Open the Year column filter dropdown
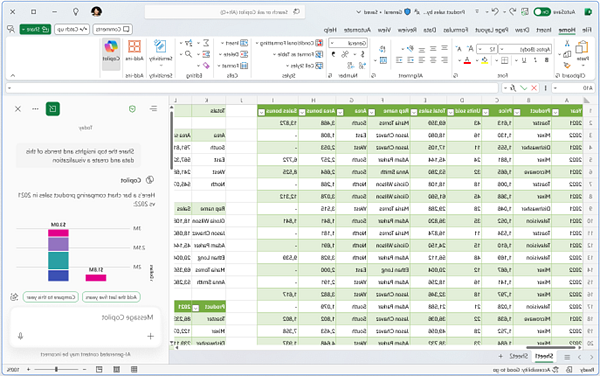600x376 pixels. [x=555, y=112]
